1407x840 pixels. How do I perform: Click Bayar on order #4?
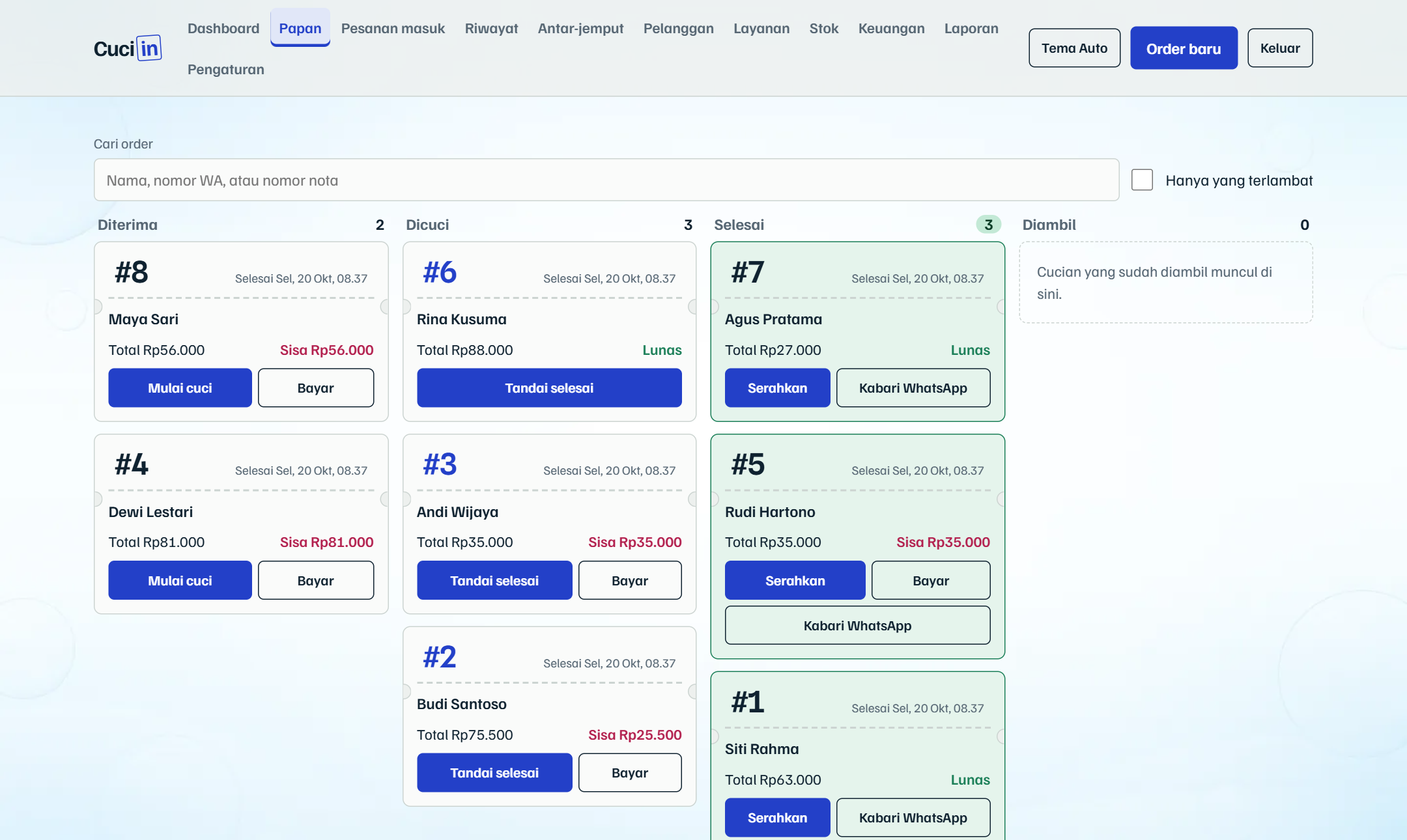[x=316, y=581]
